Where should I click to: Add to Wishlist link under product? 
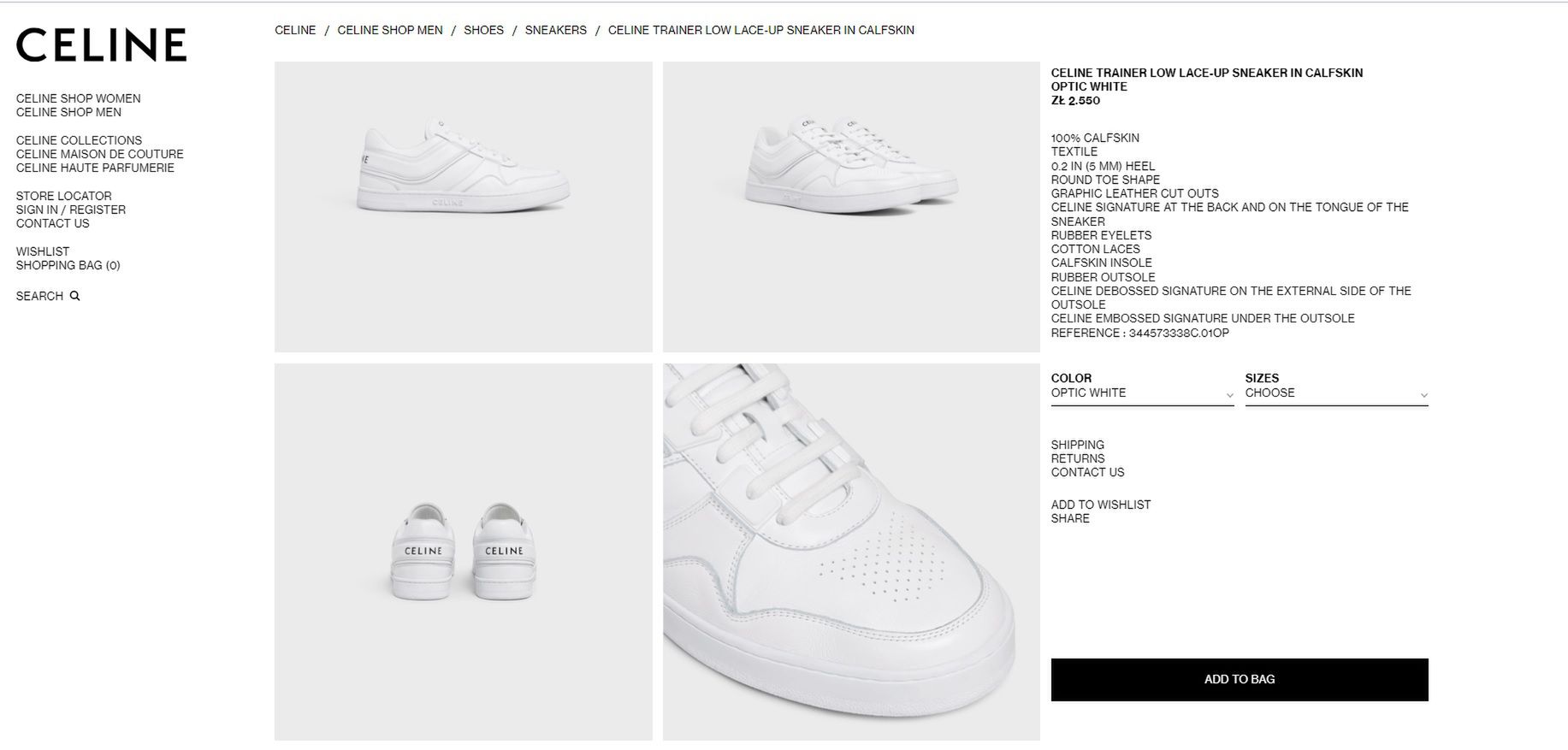tap(1101, 505)
